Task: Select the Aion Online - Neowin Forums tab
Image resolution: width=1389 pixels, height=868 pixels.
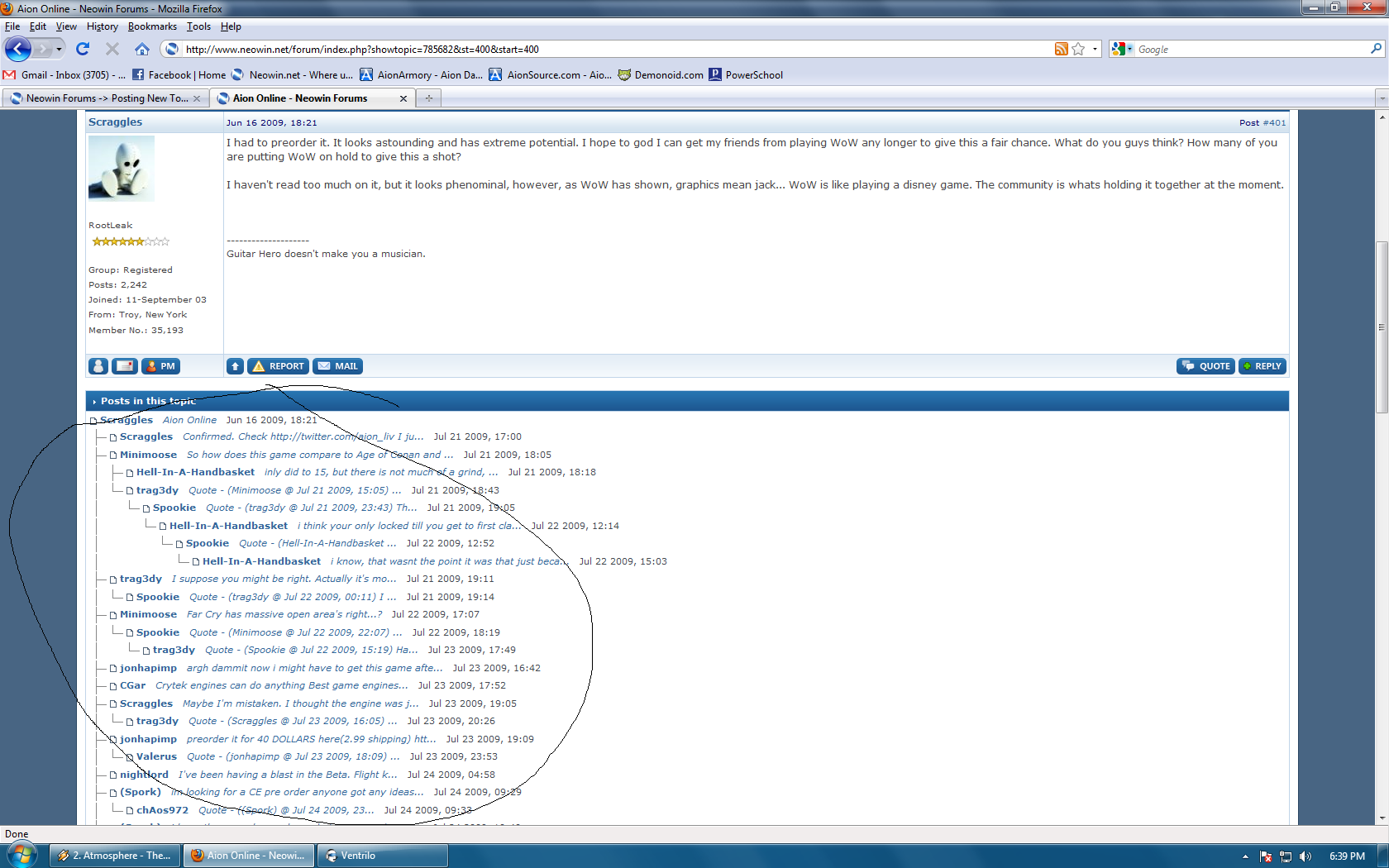Action: [x=313, y=98]
